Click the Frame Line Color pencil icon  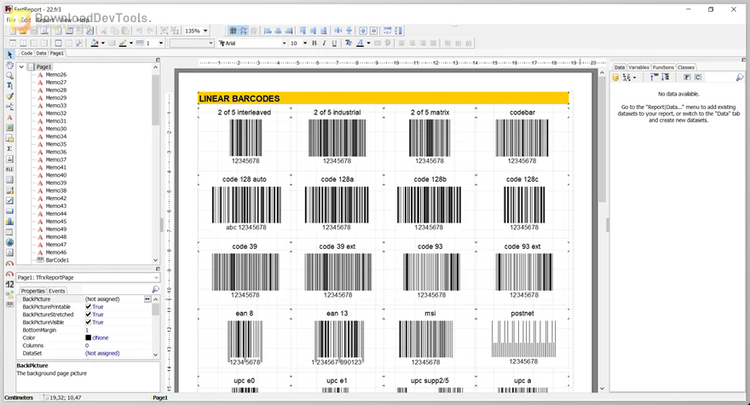[122, 43]
